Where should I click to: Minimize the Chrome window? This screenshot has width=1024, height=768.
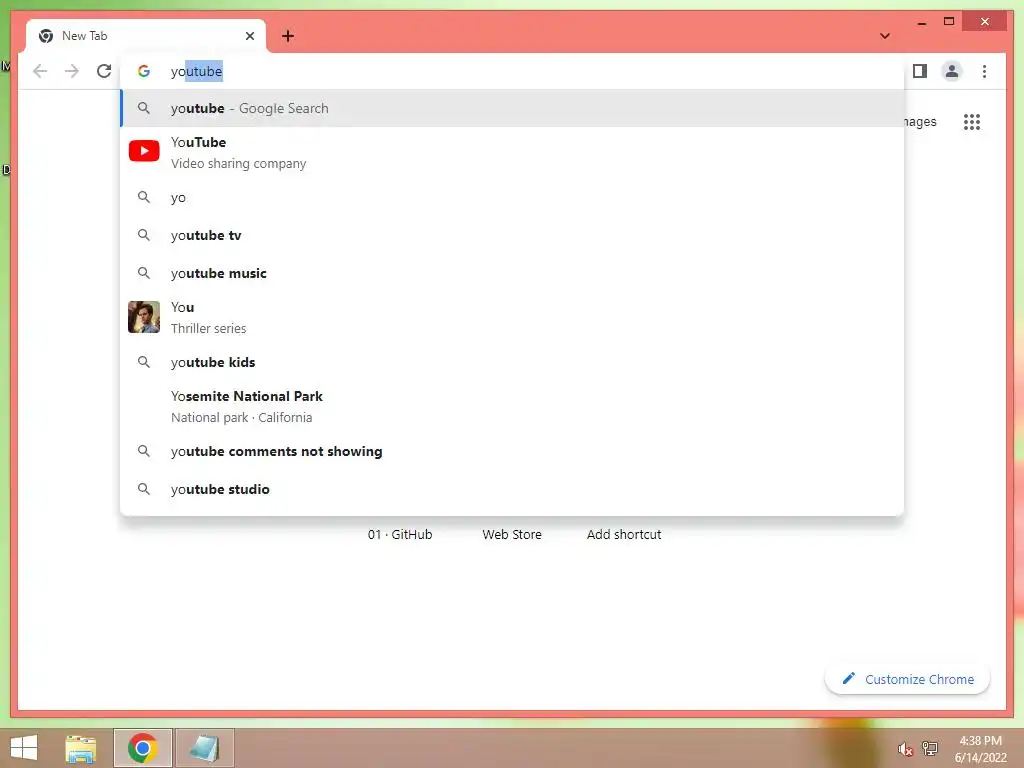click(921, 22)
